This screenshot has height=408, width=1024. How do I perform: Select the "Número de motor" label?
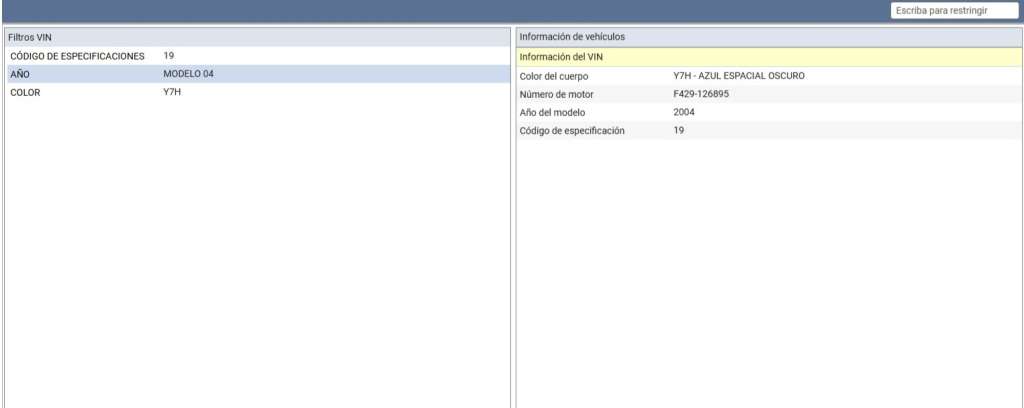(x=556, y=94)
